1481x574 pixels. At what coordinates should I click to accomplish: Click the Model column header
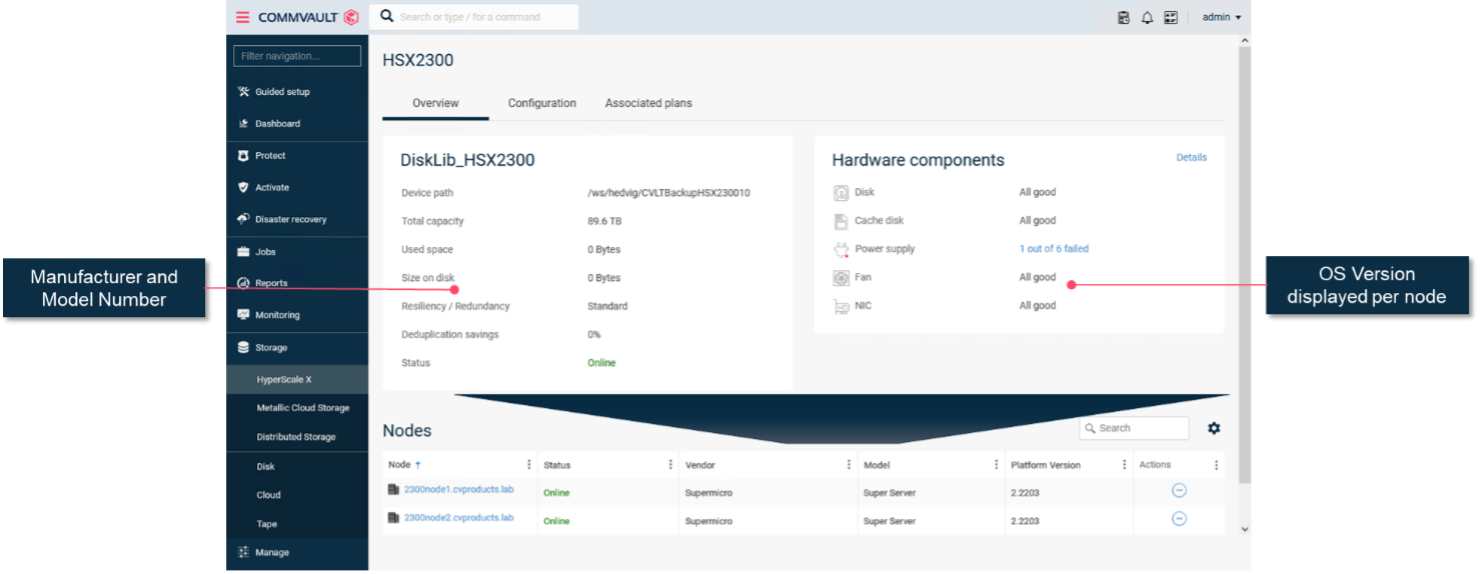[876, 465]
